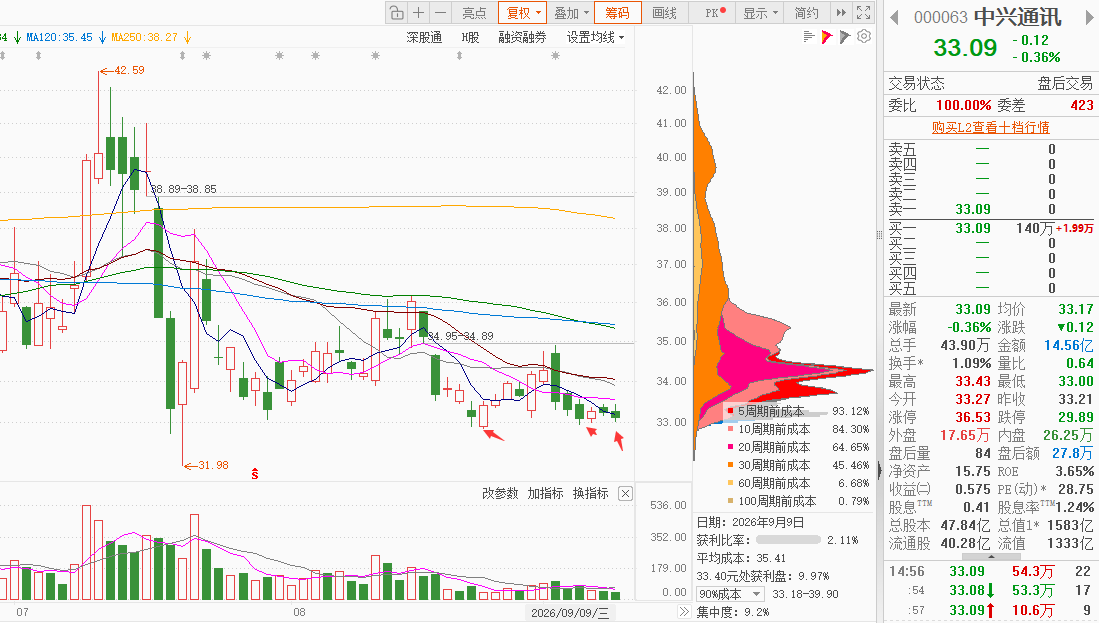Screen dimensions: 1099x623
Task: Select the gray flame chip view icon
Action: point(845,36)
